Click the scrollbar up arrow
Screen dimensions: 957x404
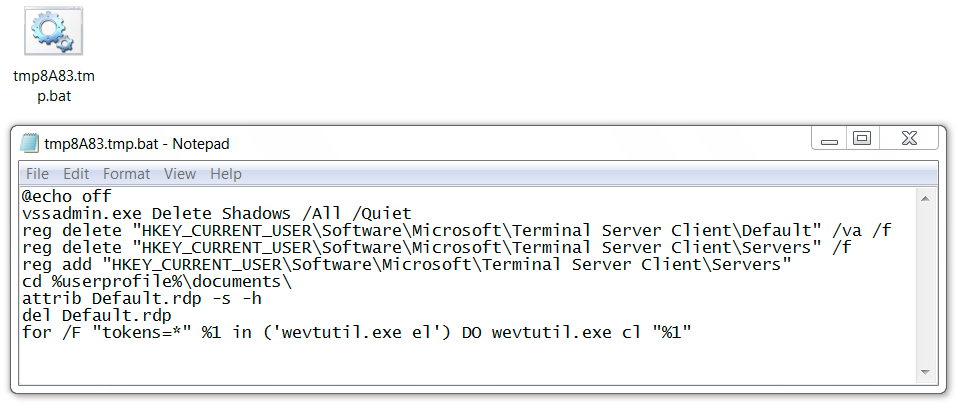pos(925,198)
